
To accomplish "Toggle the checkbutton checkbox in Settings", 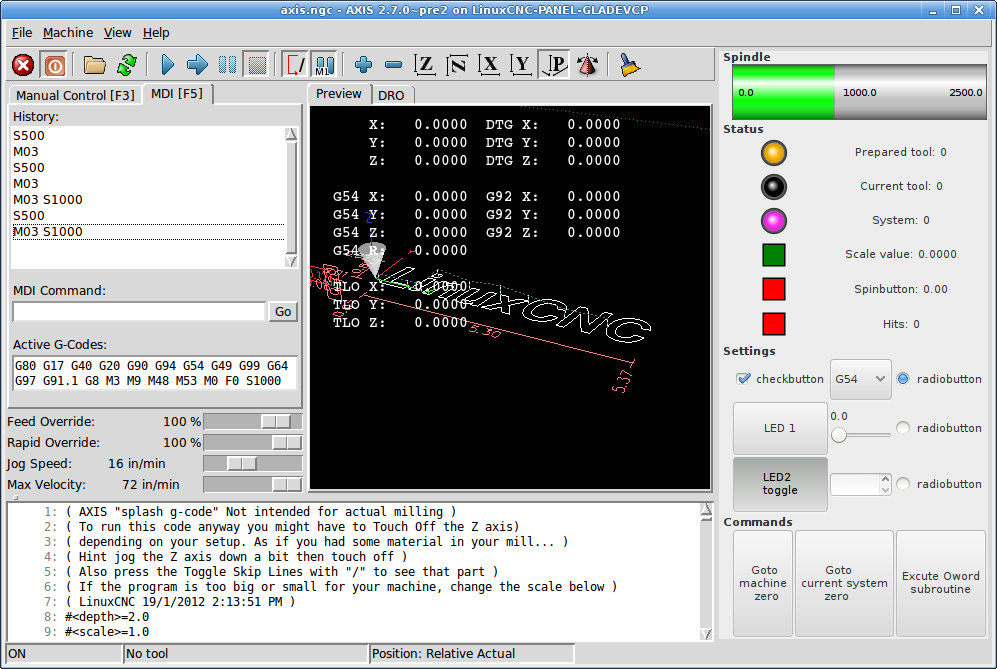I will click(743, 379).
